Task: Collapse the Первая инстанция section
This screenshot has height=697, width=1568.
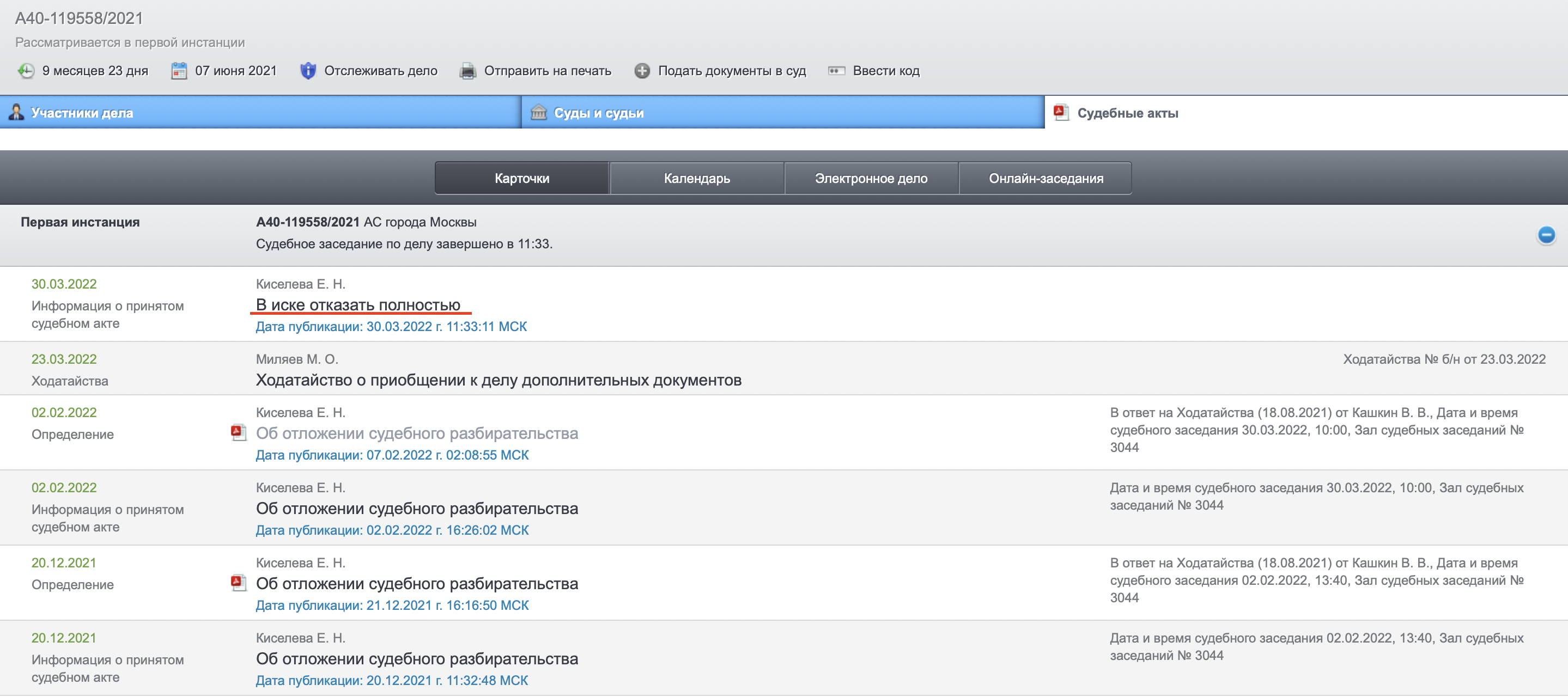Action: click(x=1546, y=235)
